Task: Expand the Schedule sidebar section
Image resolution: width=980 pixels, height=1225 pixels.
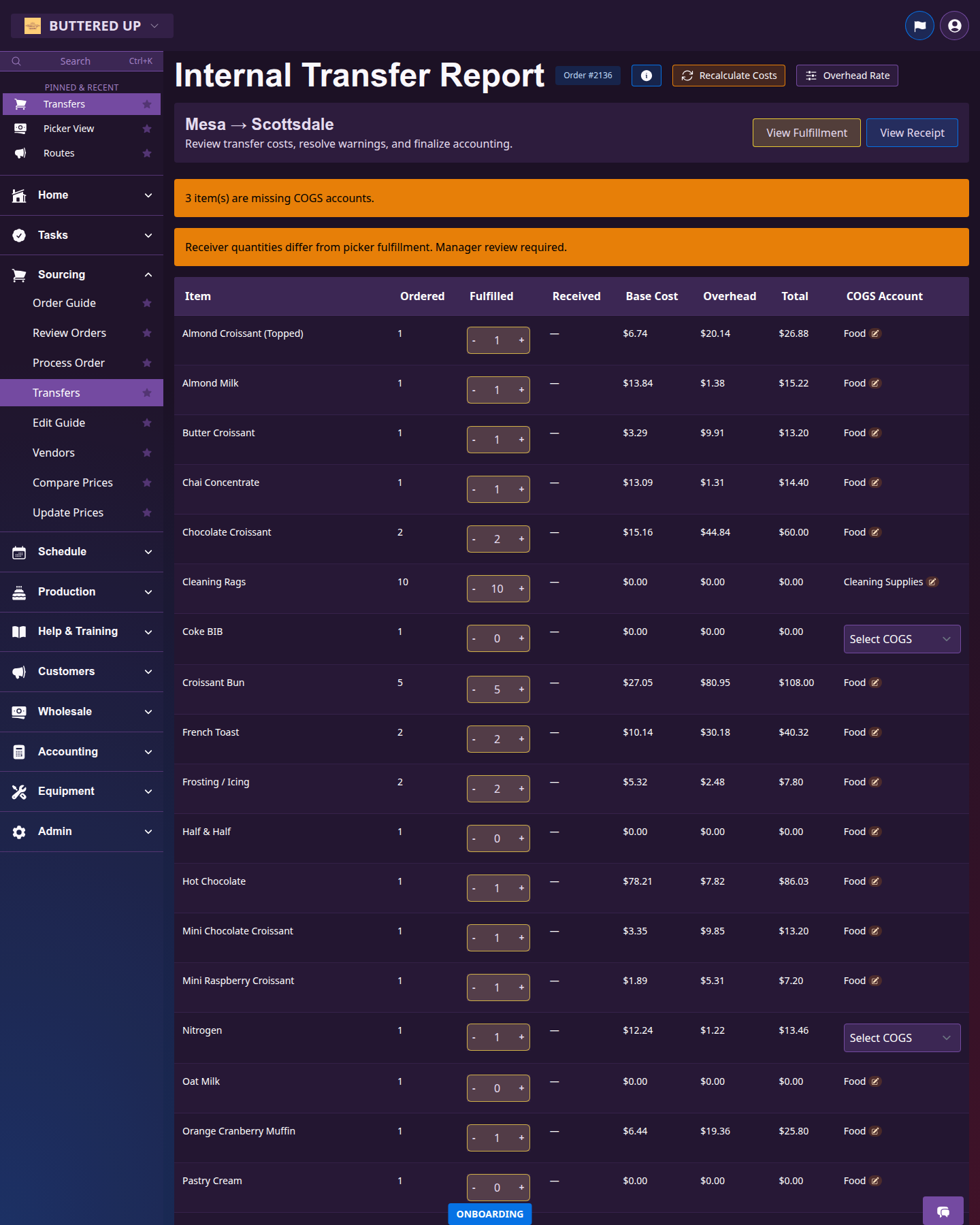Action: click(82, 552)
